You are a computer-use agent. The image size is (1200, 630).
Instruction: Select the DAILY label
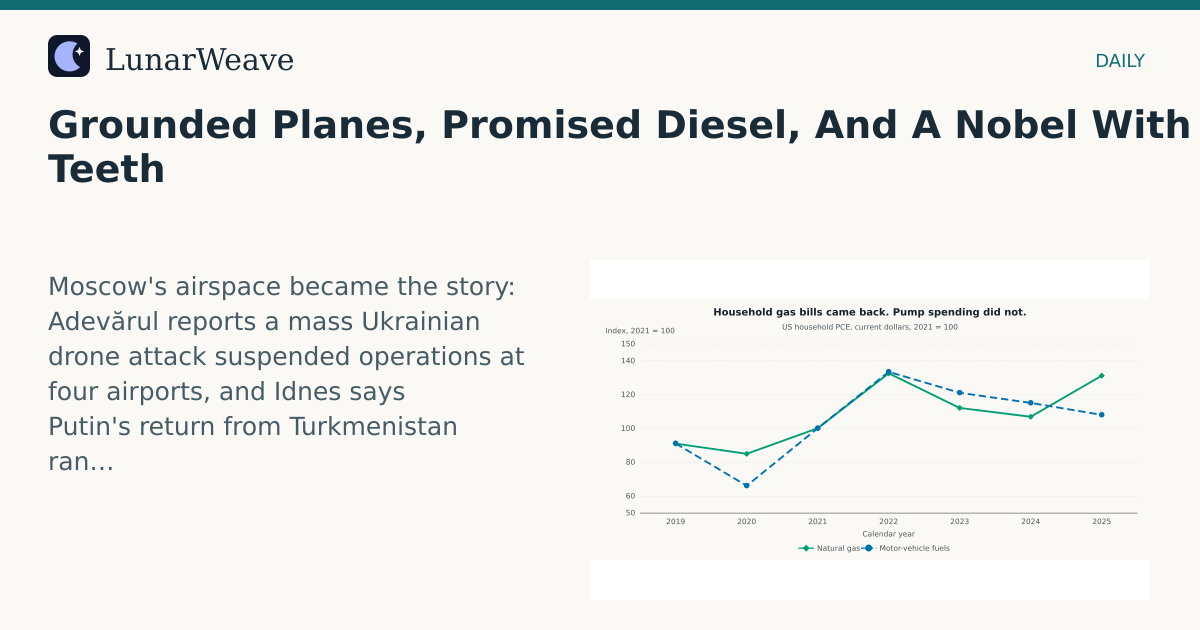coord(1120,61)
